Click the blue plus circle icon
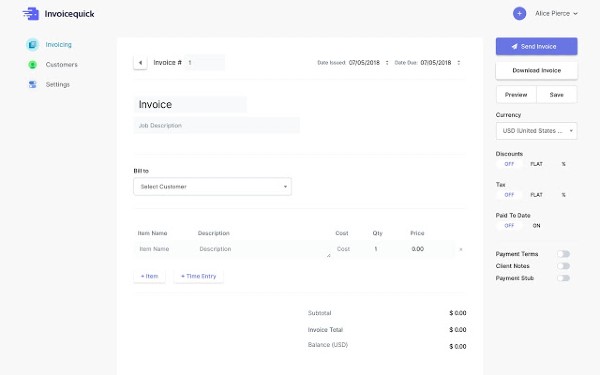This screenshot has height=375, width=600. coord(519,14)
